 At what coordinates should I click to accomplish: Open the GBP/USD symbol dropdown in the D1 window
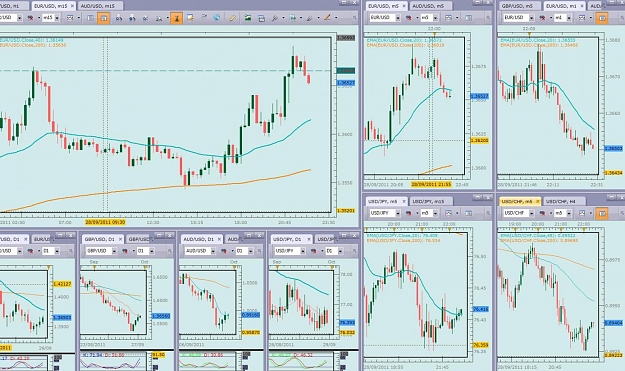tap(114, 251)
